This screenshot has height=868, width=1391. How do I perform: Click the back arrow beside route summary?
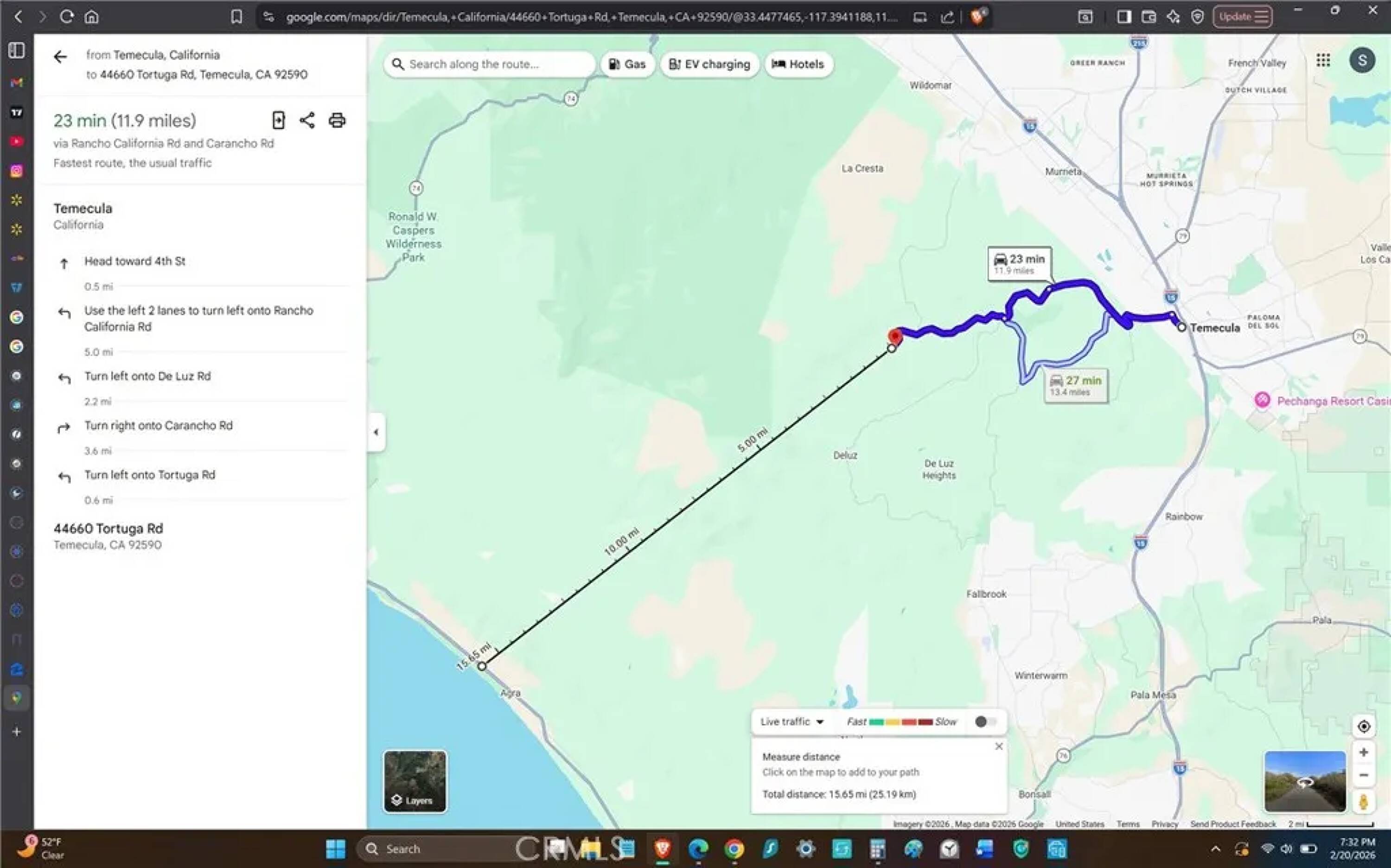tap(60, 56)
